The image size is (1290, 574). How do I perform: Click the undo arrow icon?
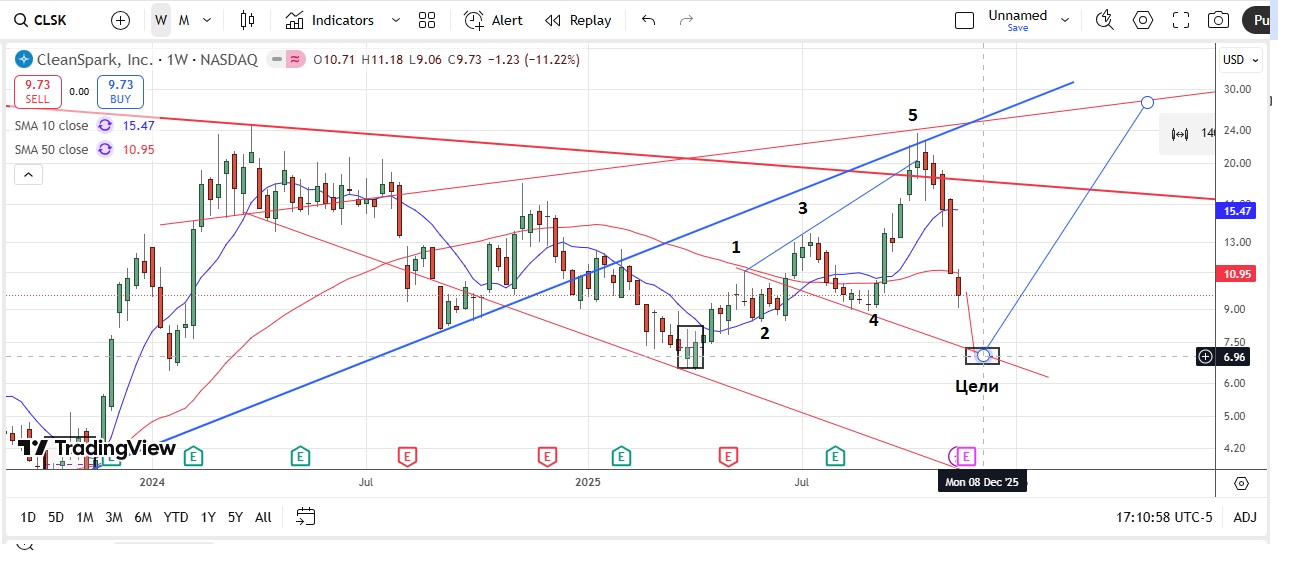(x=648, y=20)
